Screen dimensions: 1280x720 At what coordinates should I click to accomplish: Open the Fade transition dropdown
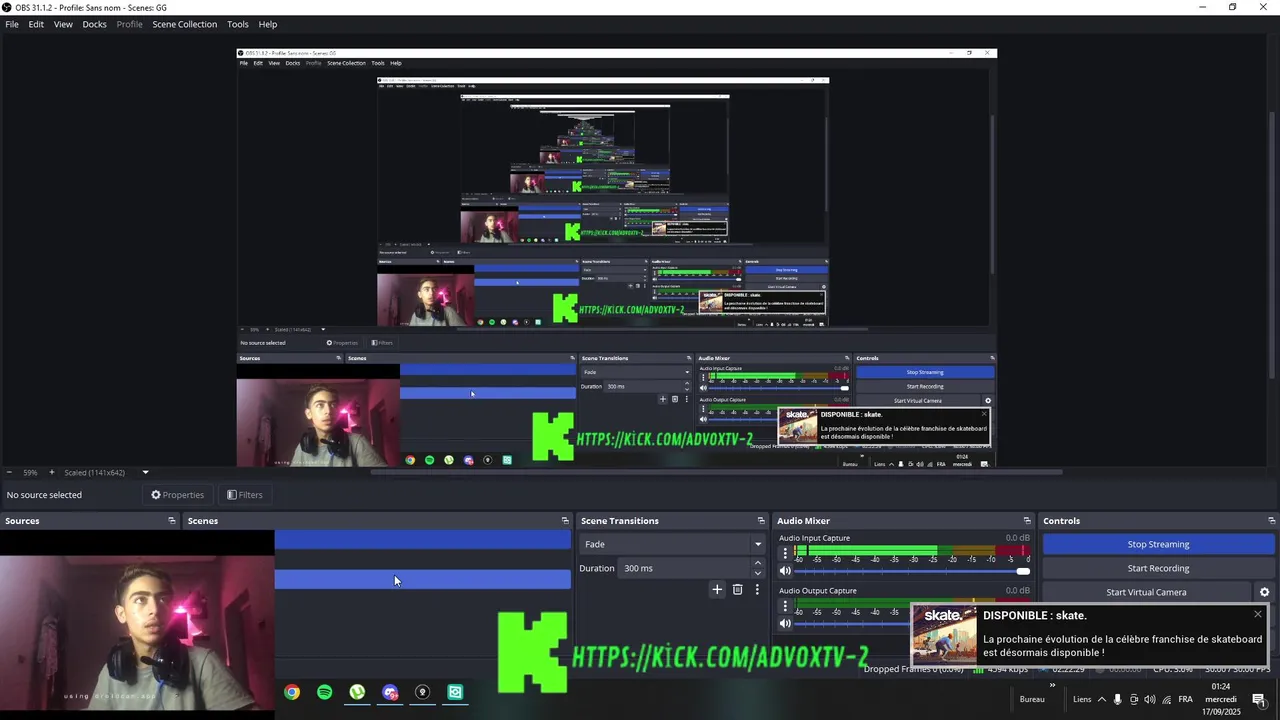click(672, 544)
